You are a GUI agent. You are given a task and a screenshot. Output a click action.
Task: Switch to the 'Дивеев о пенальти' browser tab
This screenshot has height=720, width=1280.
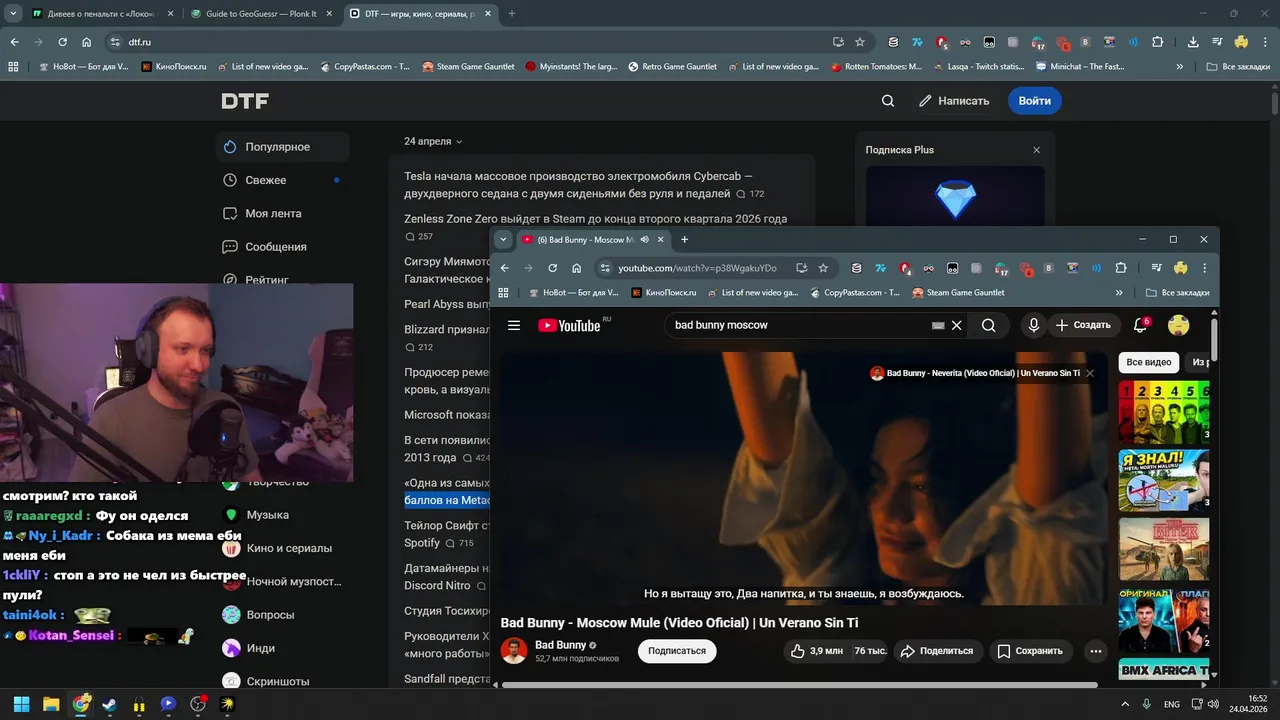pyautogui.click(x=102, y=14)
